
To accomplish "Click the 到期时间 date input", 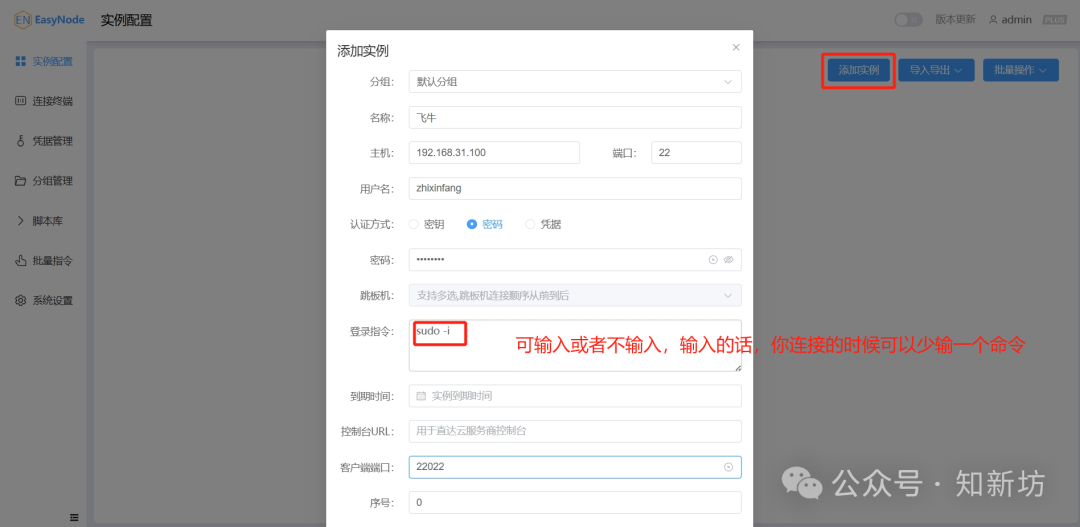I will pos(575,396).
